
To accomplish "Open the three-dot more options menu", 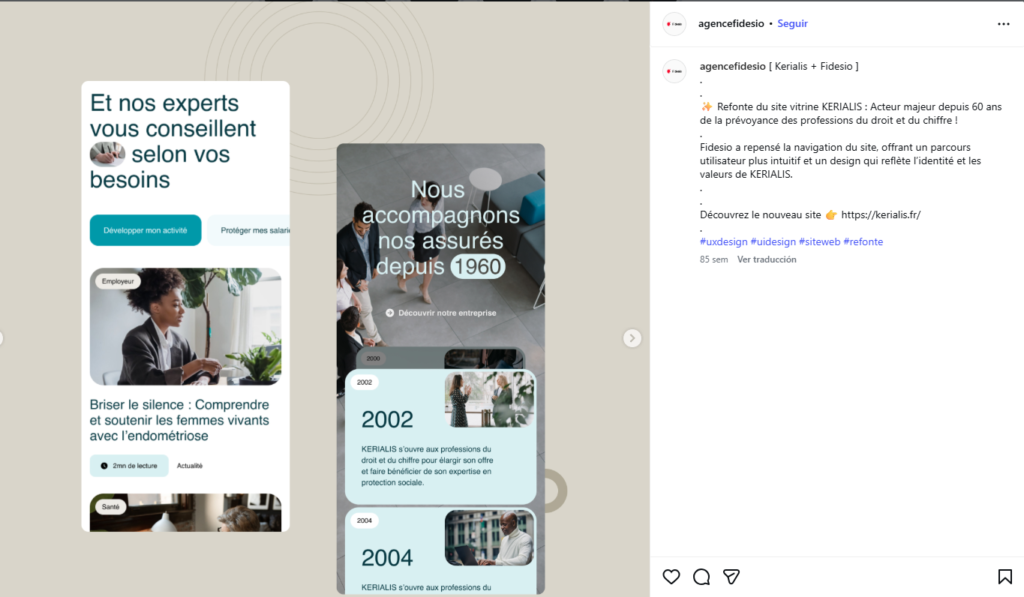I will tap(1003, 24).
